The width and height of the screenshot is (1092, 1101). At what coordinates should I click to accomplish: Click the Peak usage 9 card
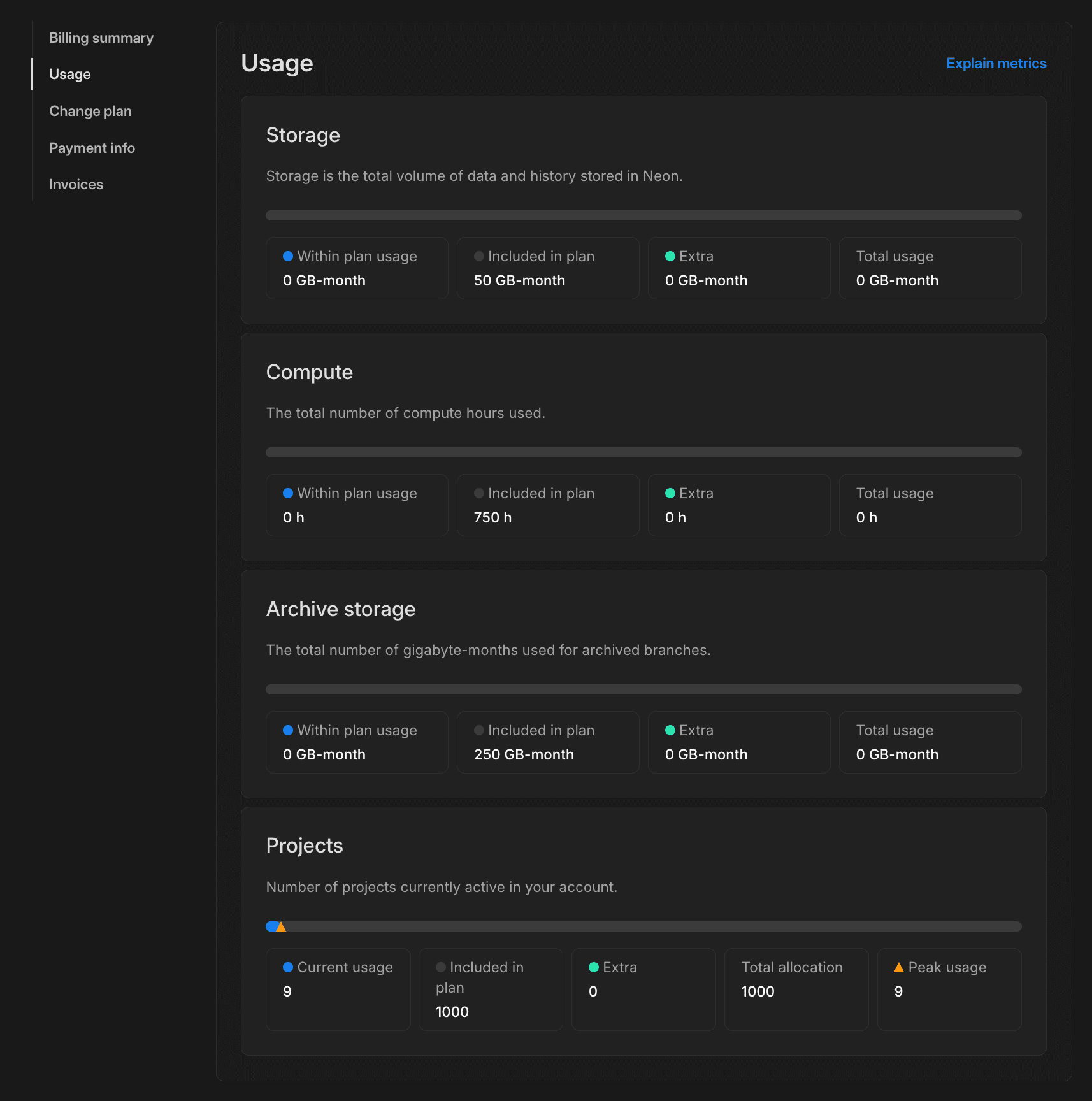949,989
